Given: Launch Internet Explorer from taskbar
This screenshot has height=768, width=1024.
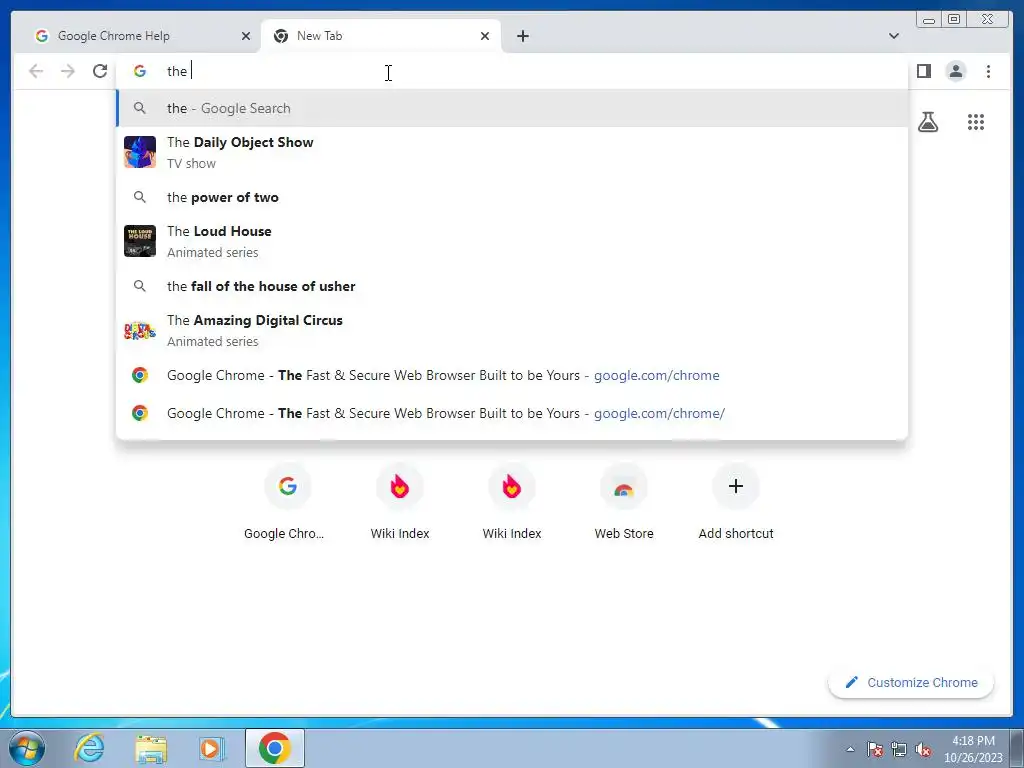Looking at the screenshot, I should click(x=89, y=748).
